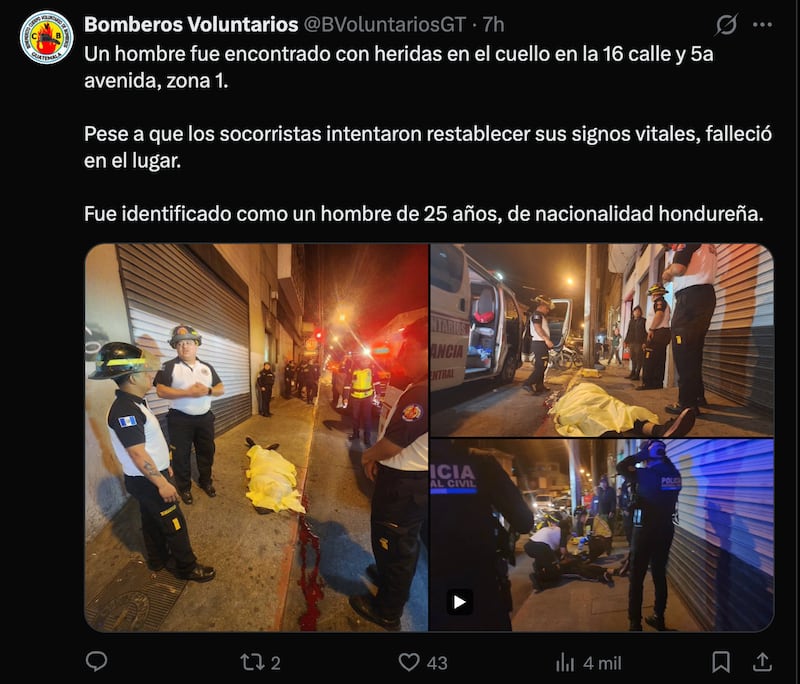Share the post using the upload arrow icon
Image resolution: width=800 pixels, height=684 pixels.
pos(762,662)
